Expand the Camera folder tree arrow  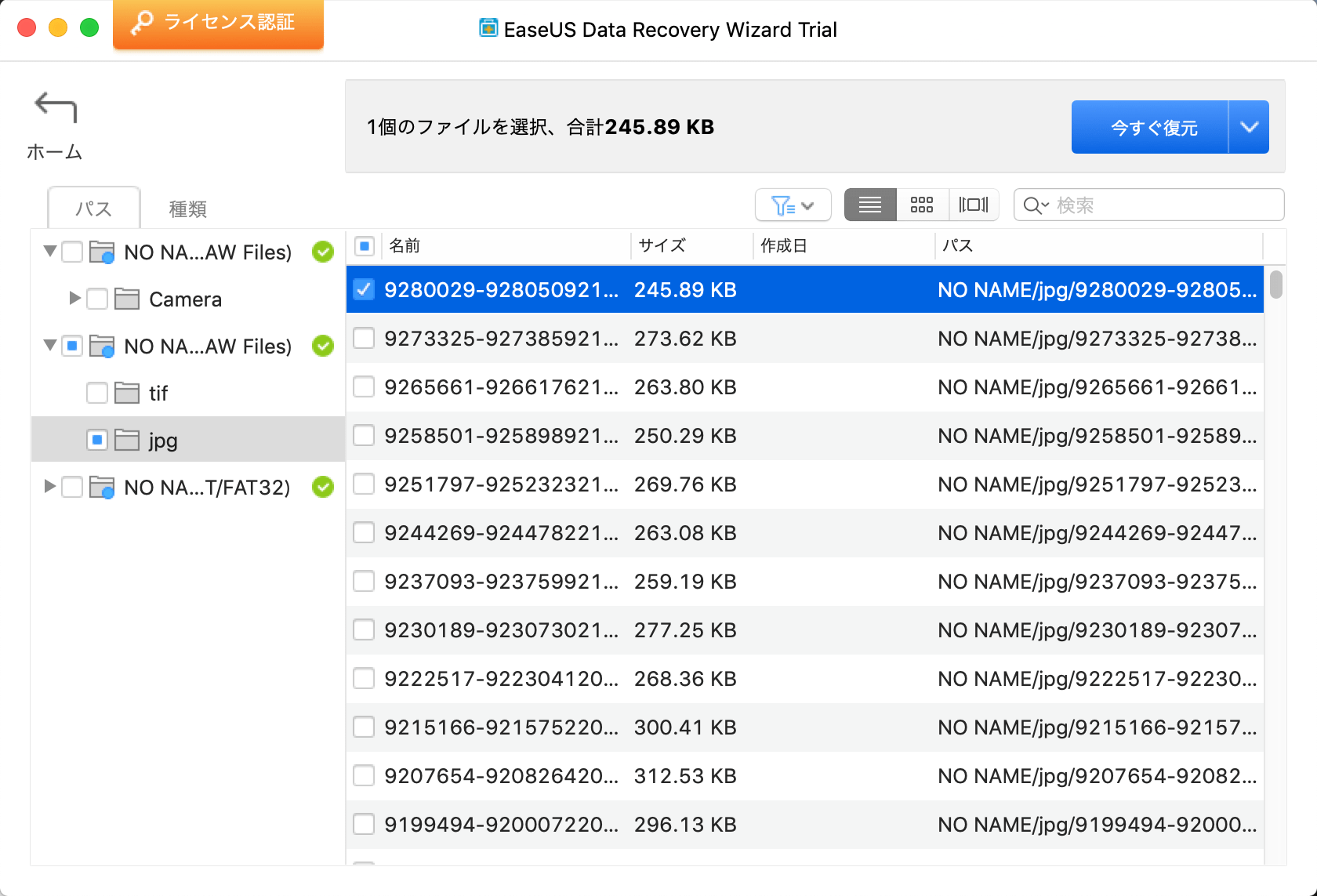[74, 298]
